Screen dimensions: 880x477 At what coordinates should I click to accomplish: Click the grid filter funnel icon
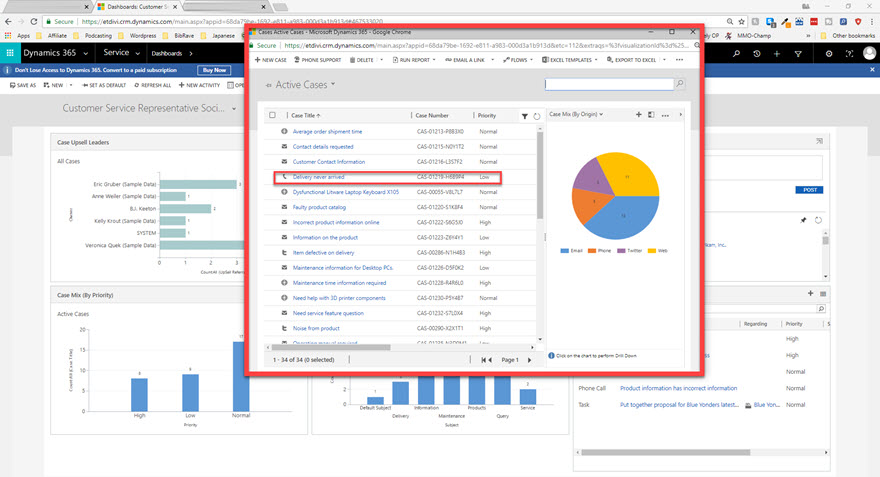click(x=524, y=116)
